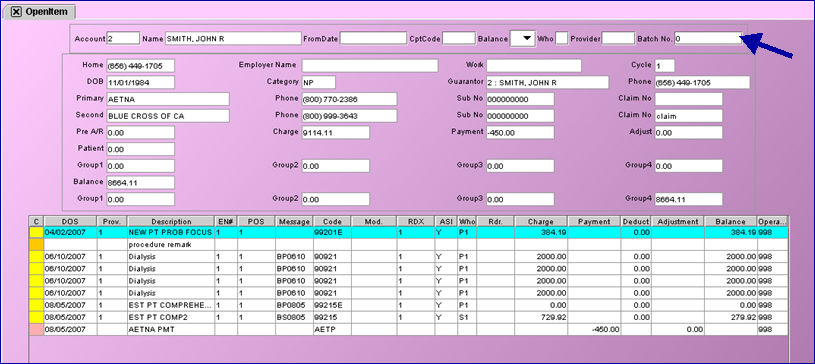Click the Guarantor field
This screenshot has height=364, width=815.
pyautogui.click(x=547, y=82)
